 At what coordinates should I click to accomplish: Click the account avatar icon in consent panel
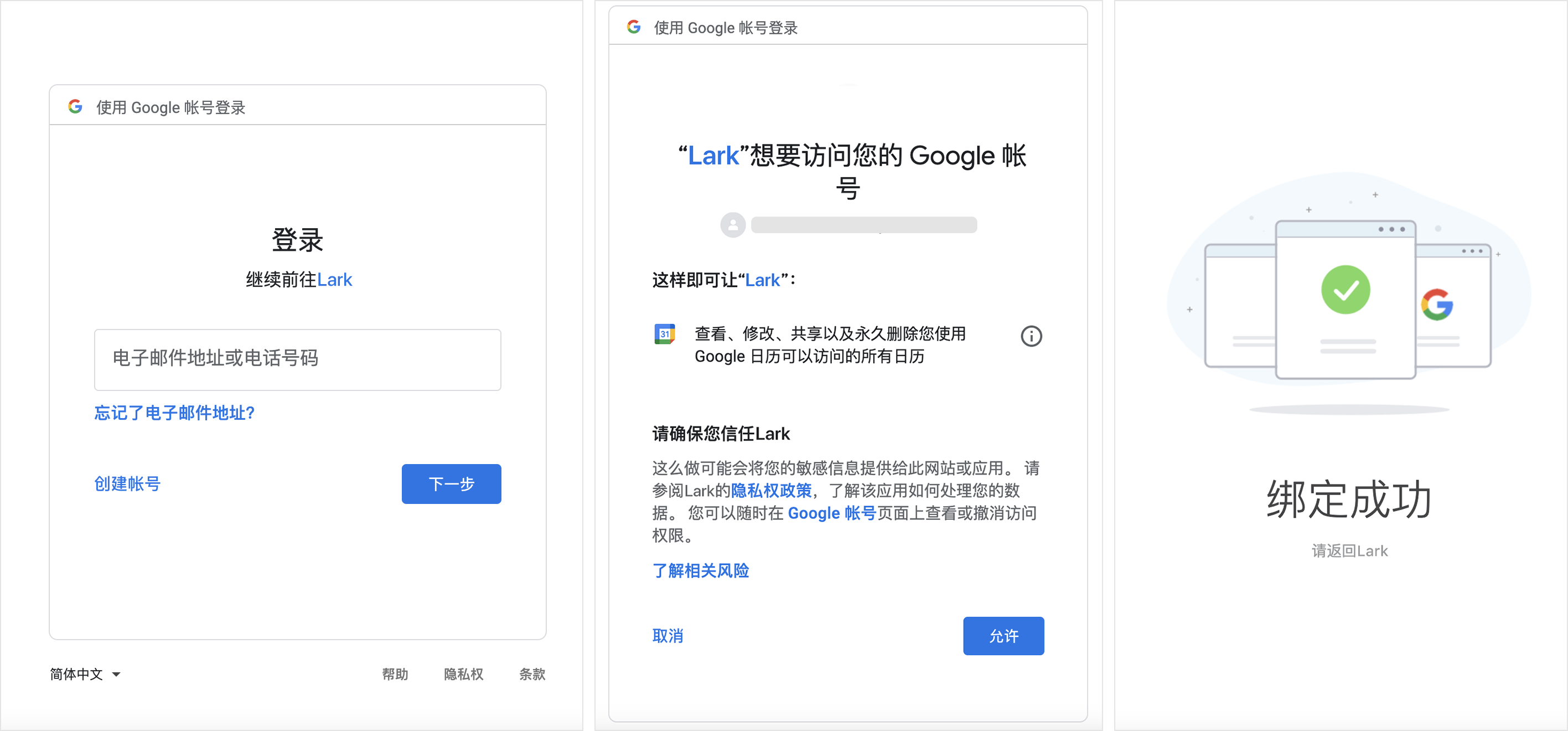click(733, 225)
